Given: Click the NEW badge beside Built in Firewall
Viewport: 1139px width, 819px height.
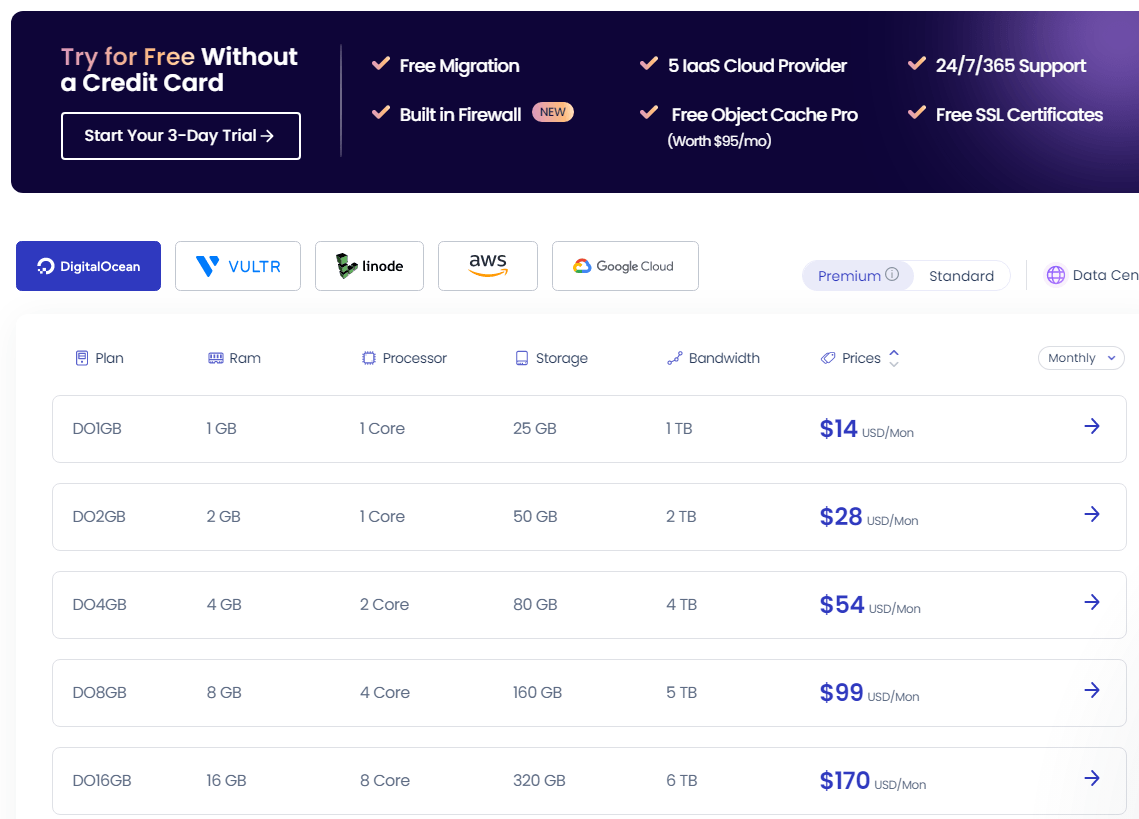Looking at the screenshot, I should [x=553, y=112].
